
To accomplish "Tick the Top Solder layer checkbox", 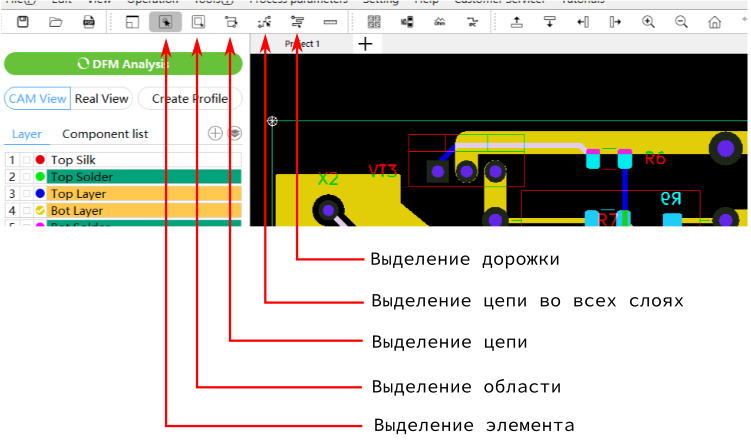I will pyautogui.click(x=27, y=177).
